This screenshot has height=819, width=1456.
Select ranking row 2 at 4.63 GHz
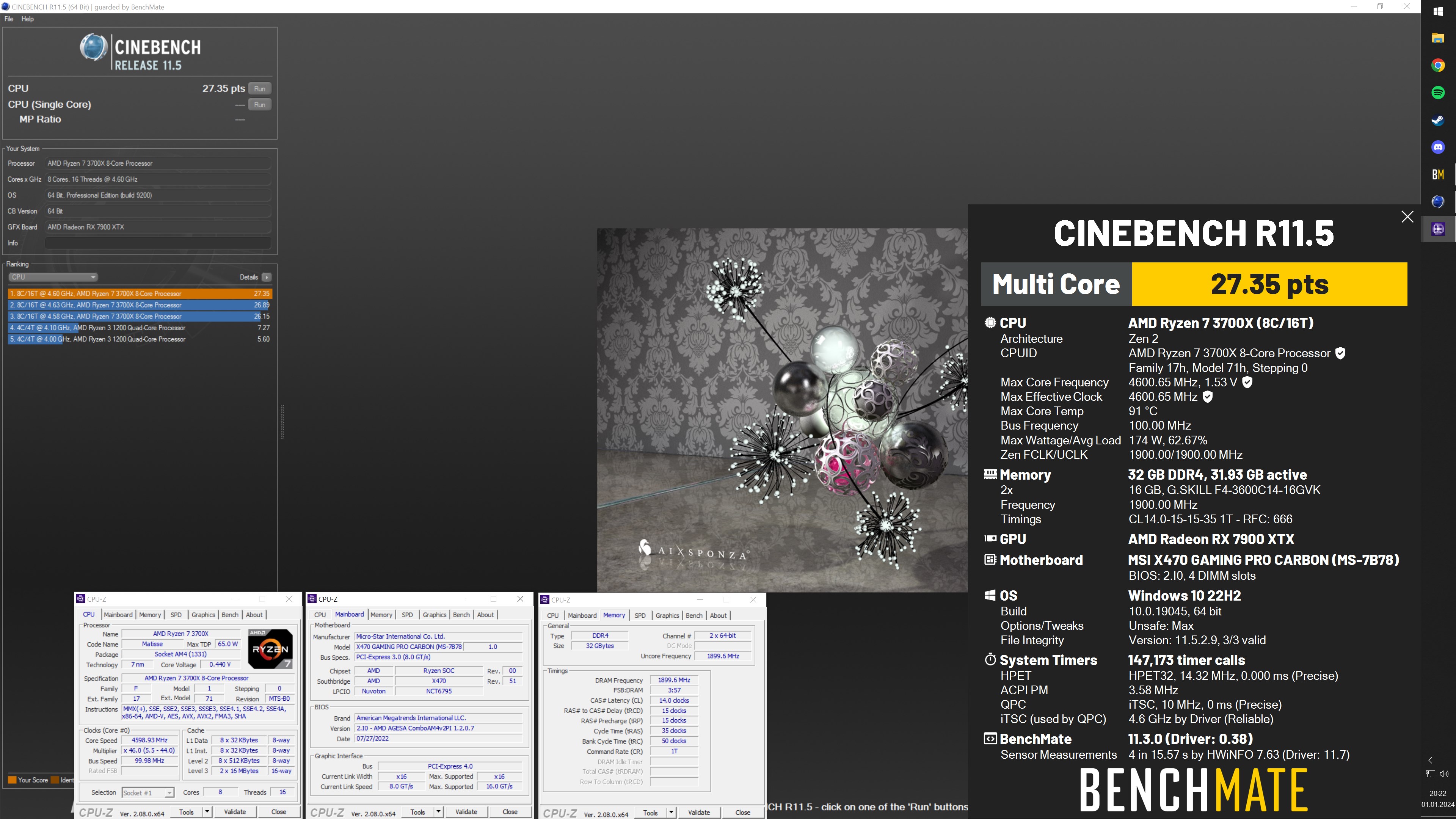(140, 304)
